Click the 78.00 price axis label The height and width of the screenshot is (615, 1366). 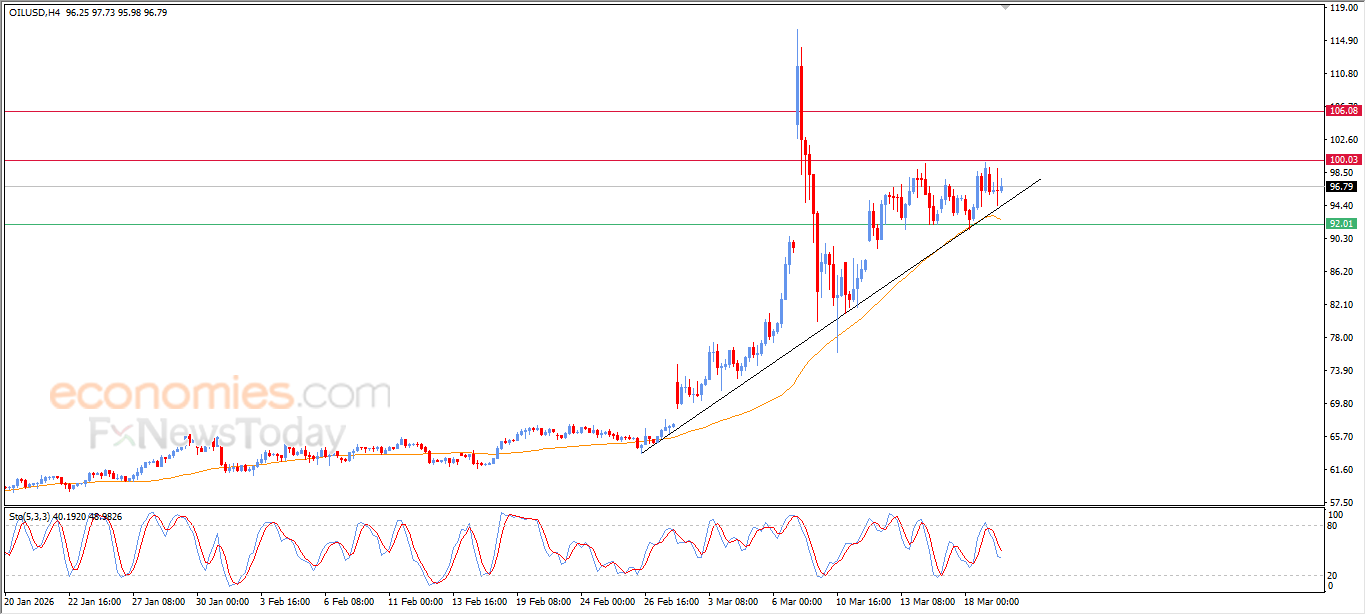tap(1343, 337)
